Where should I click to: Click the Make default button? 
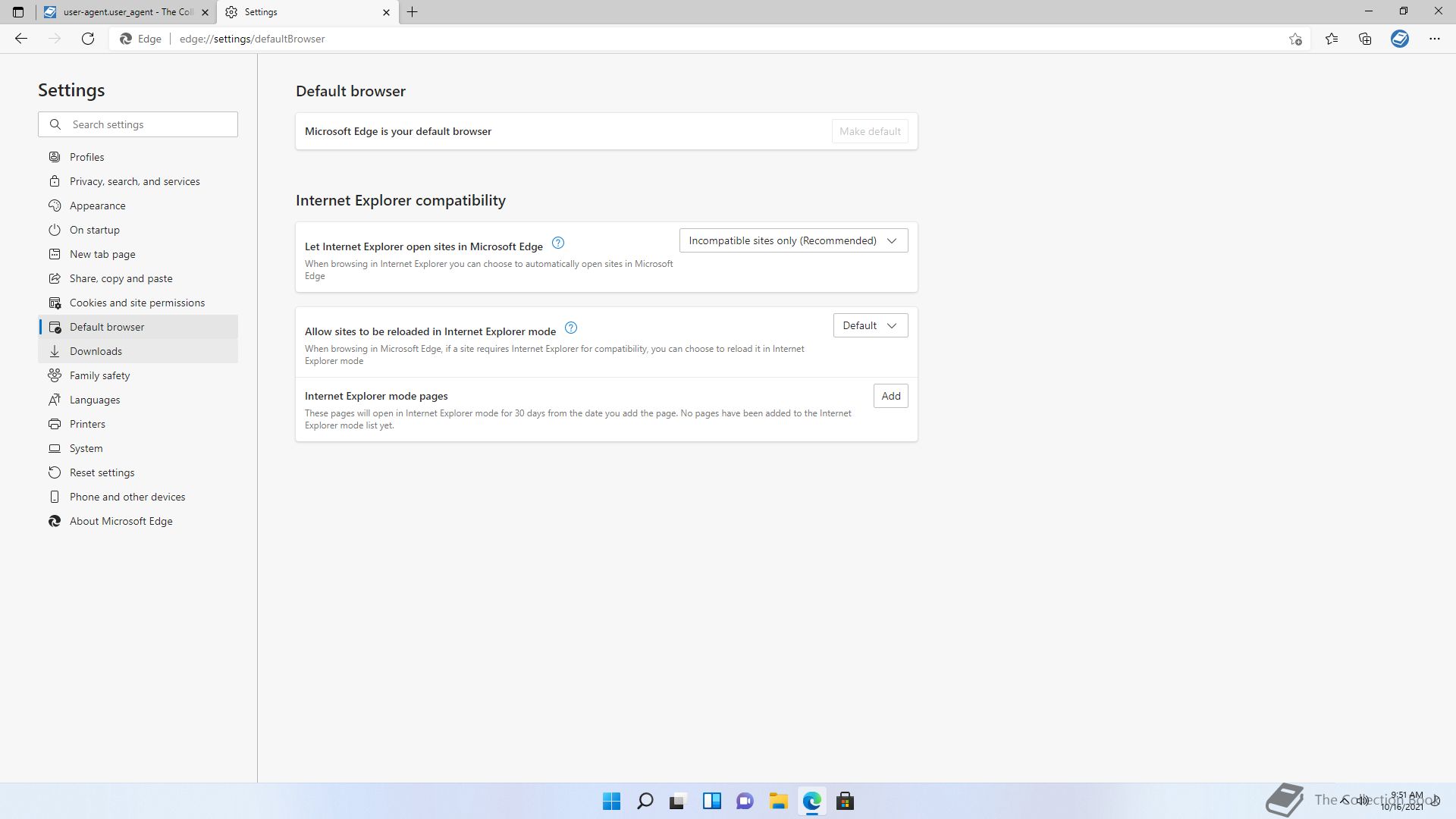click(870, 131)
